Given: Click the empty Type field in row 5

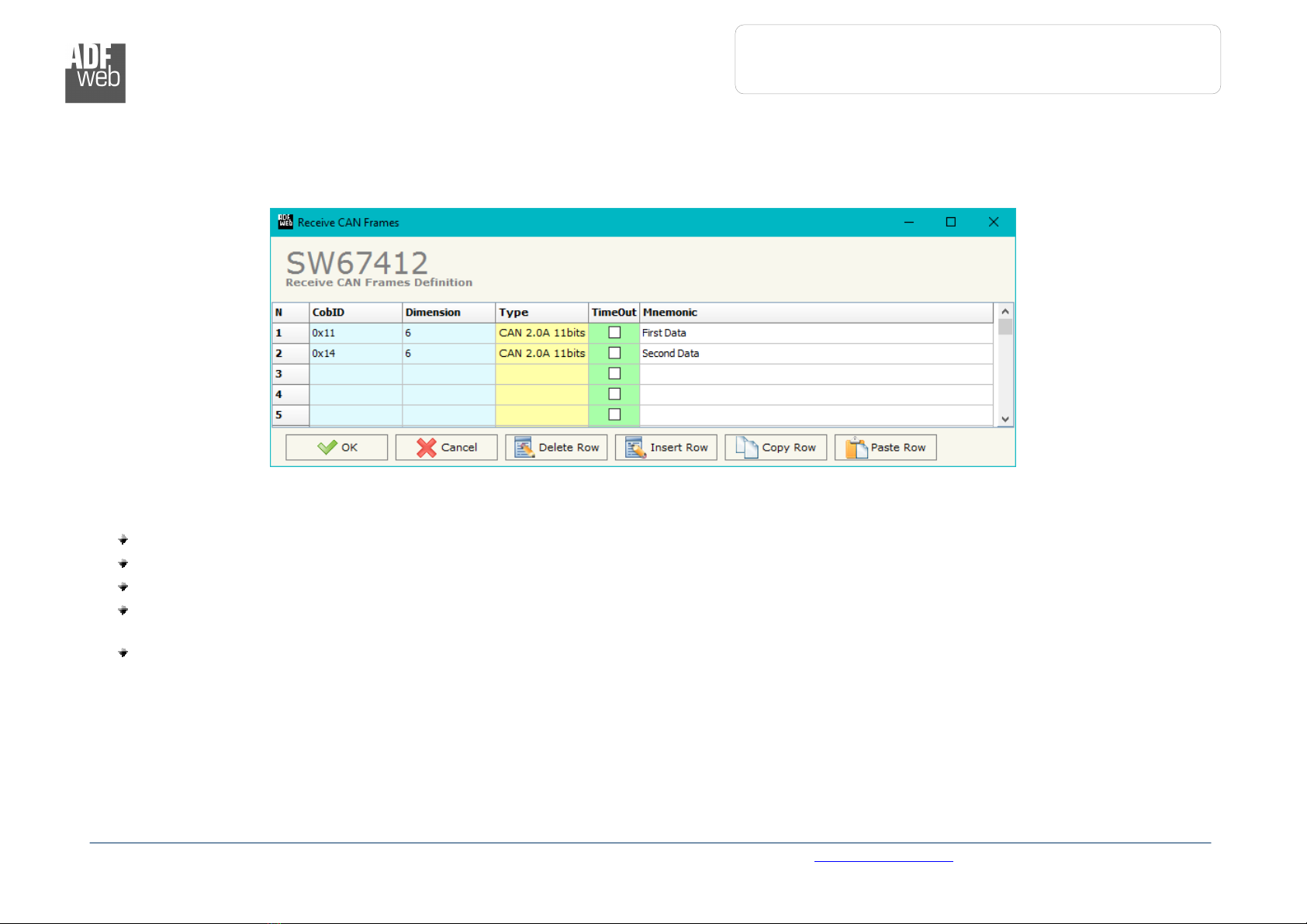Looking at the screenshot, I should [541, 414].
